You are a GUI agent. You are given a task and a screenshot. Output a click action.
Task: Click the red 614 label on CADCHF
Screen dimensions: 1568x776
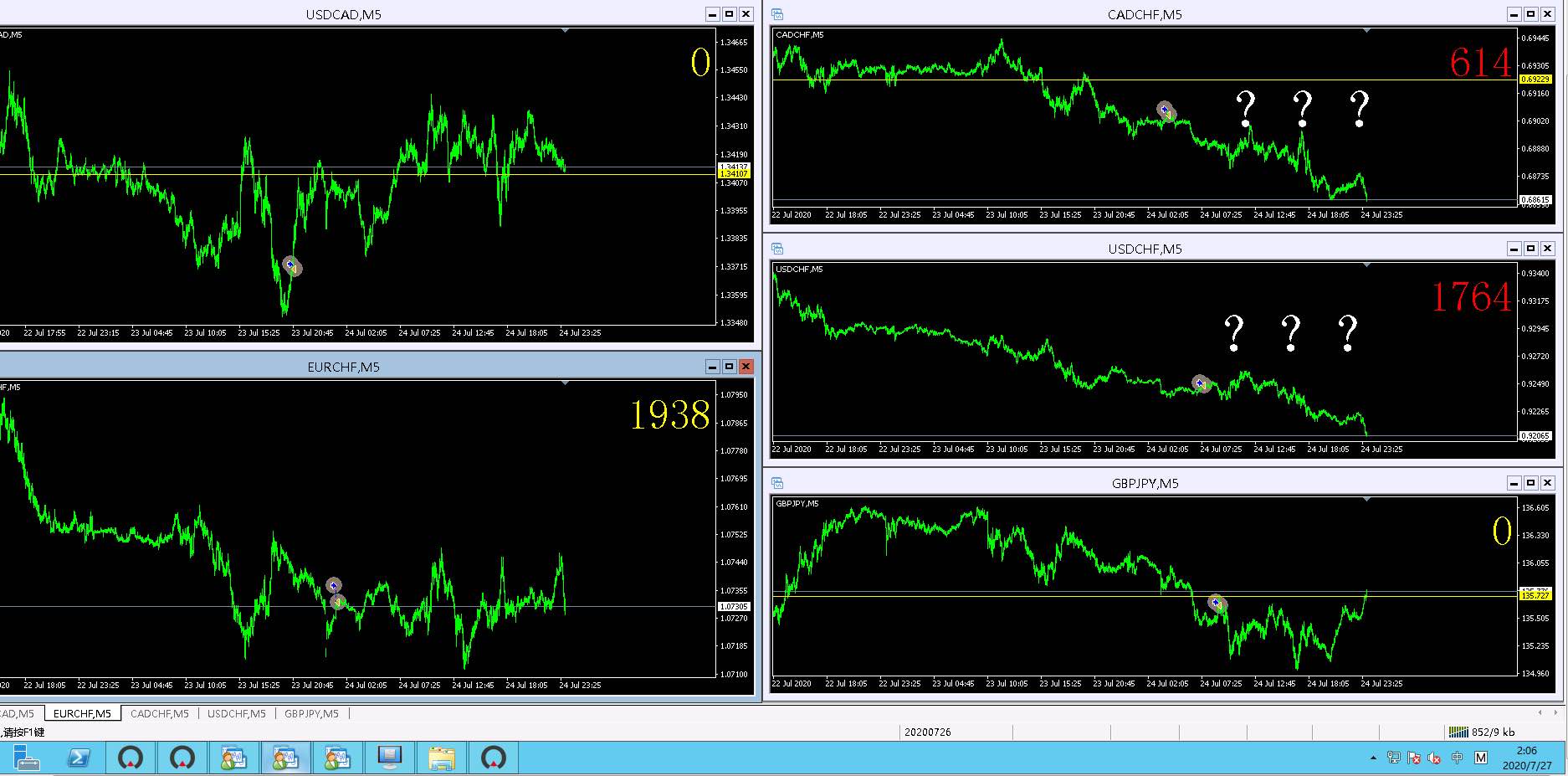click(1481, 63)
